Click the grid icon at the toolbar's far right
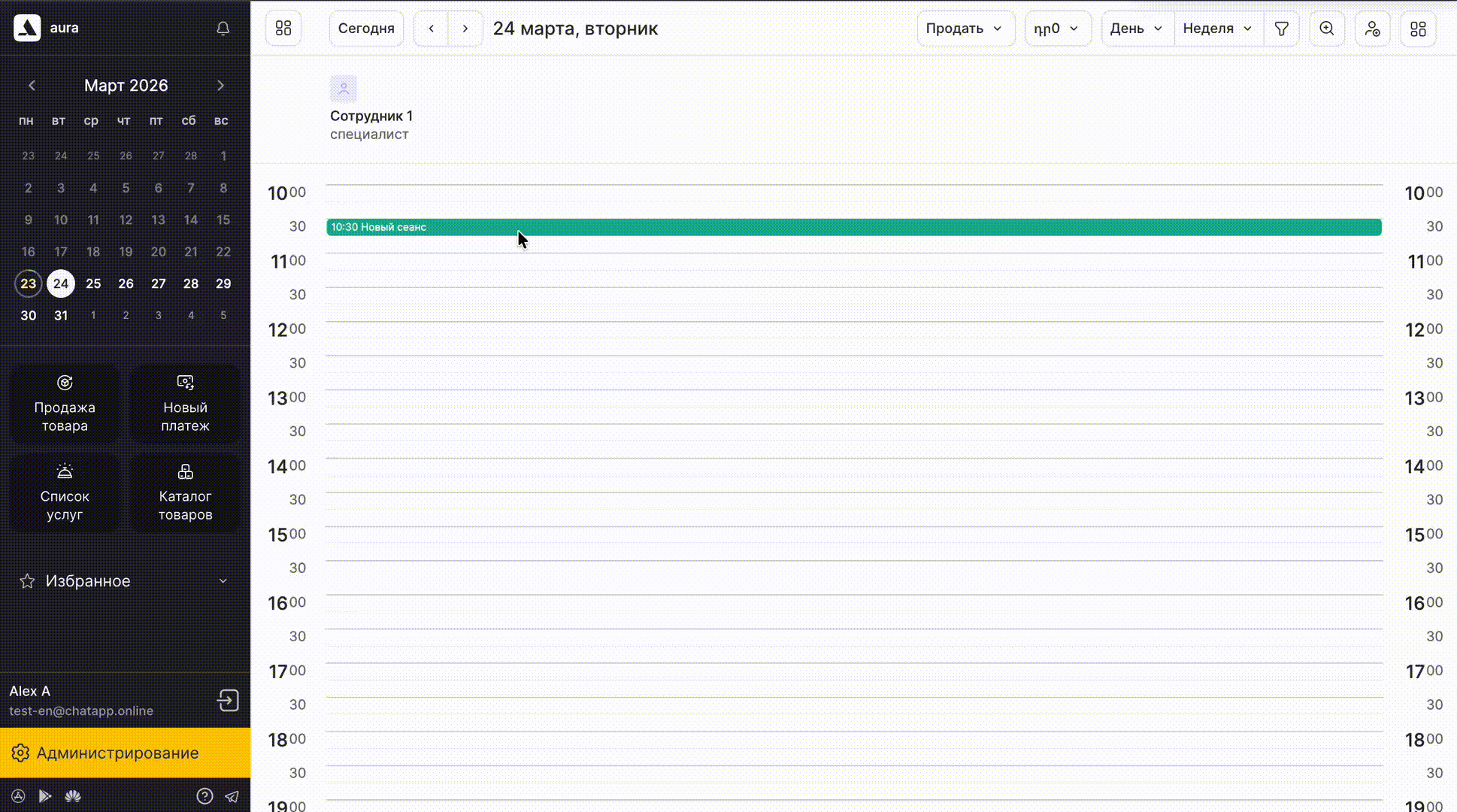Screen dimensions: 1457x812 (x=1418, y=29)
